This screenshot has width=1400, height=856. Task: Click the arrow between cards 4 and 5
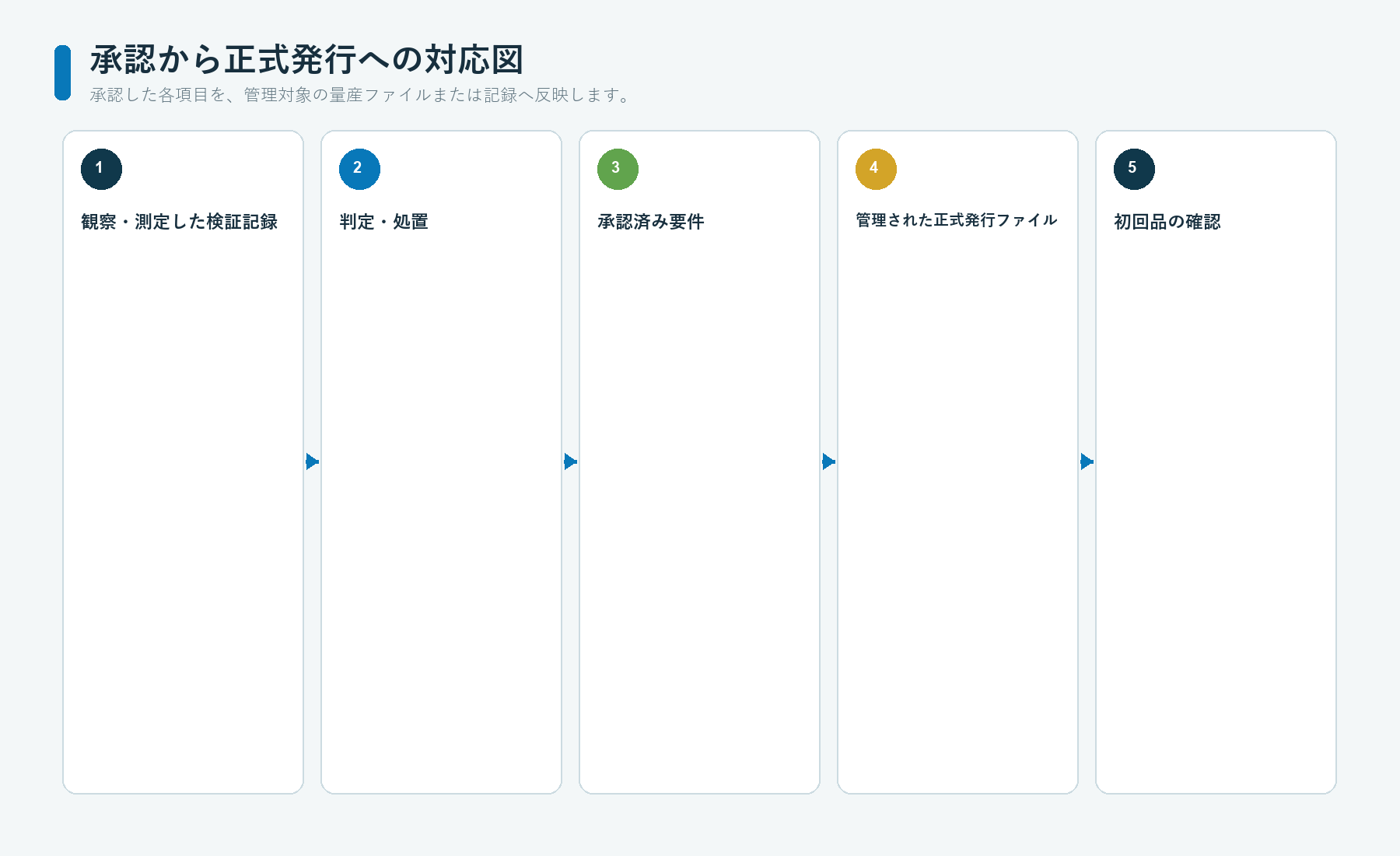coord(1087,461)
